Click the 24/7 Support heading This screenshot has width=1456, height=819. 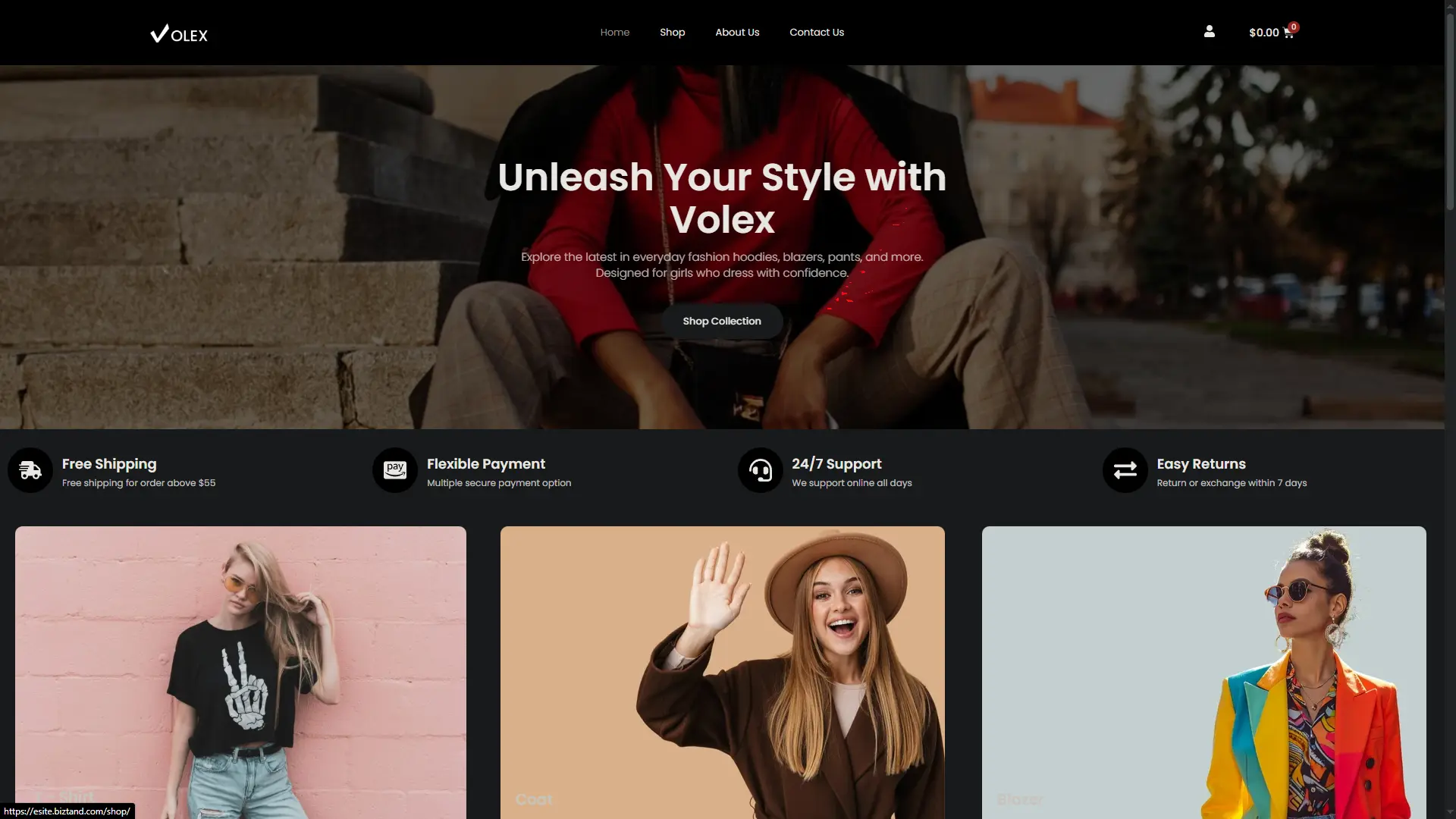click(836, 464)
